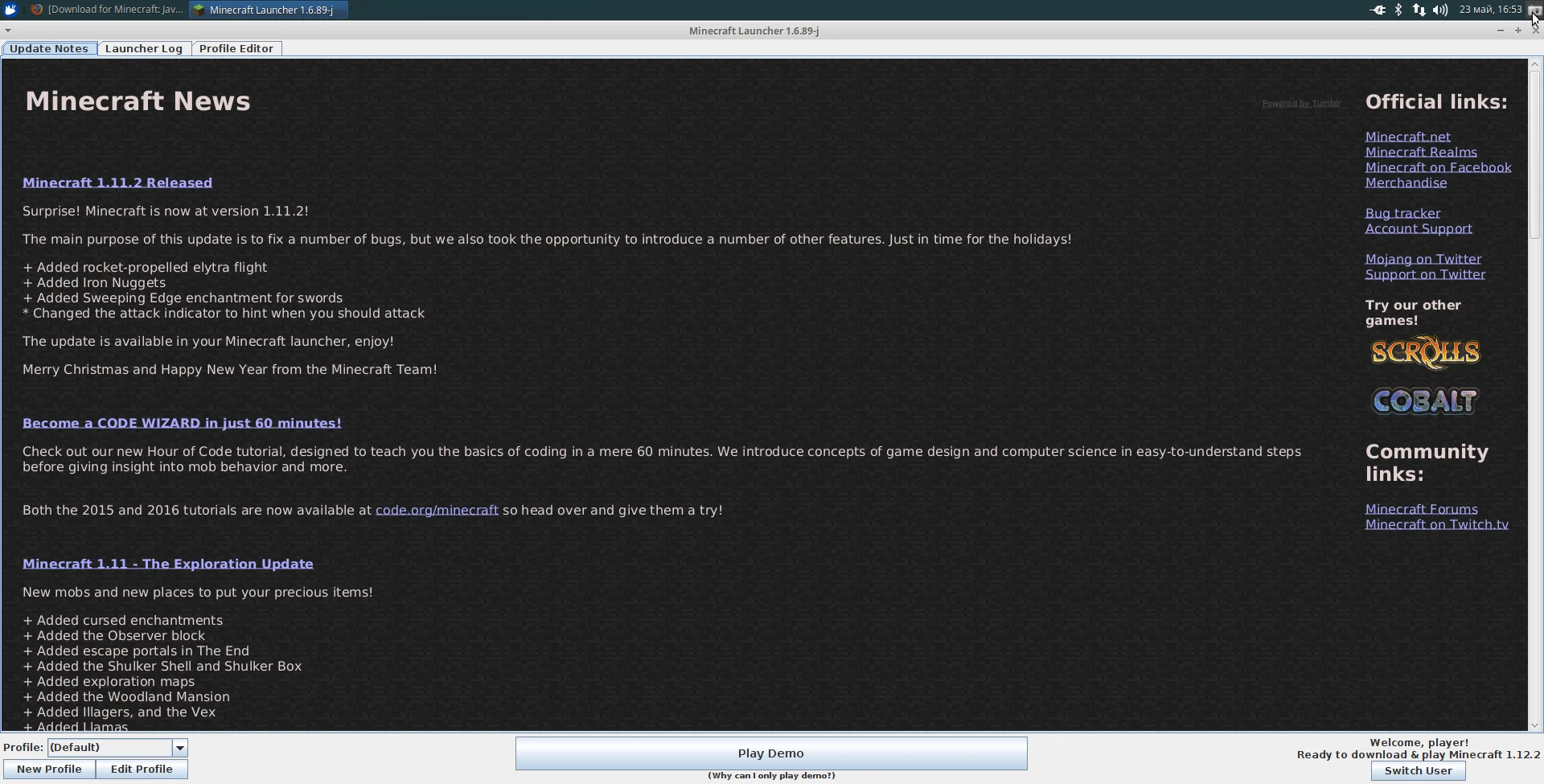Click the '+ Added rocket-propelled elytra flight' line
Image resolution: width=1544 pixels, height=784 pixels.
click(x=145, y=267)
